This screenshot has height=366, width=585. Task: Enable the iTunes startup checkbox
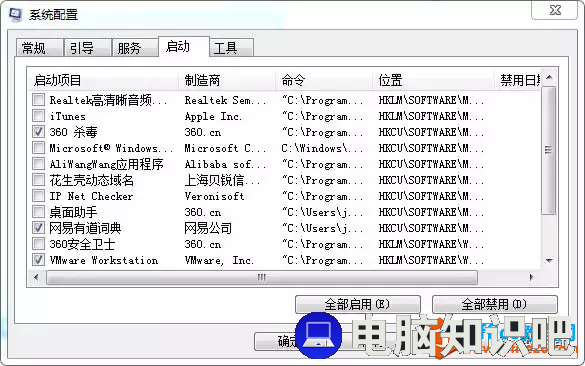(x=38, y=116)
